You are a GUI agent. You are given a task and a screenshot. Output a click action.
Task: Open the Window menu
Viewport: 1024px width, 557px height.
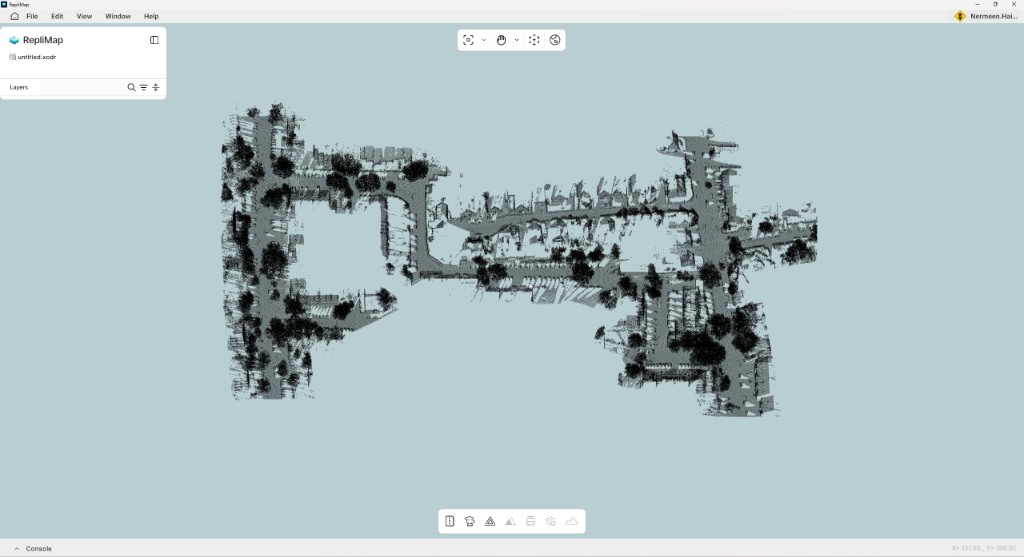[x=118, y=16]
